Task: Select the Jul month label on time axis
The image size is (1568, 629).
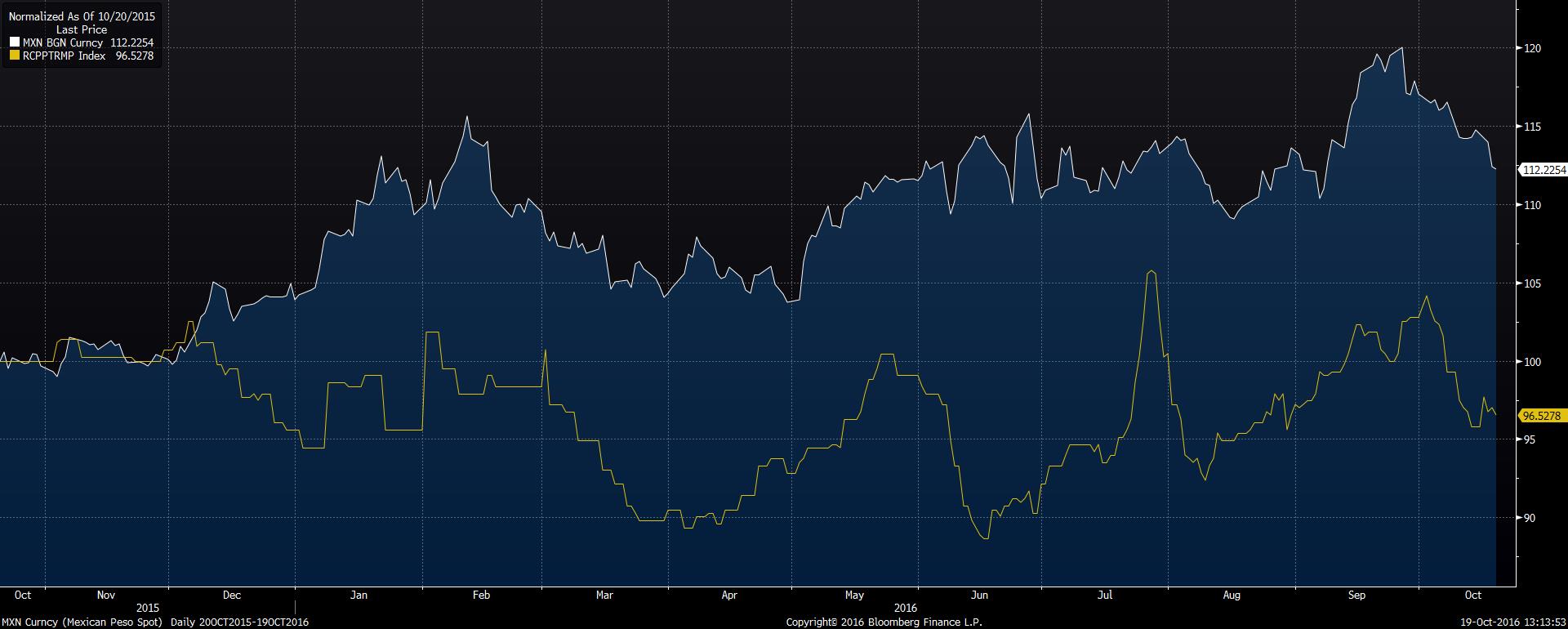Action: (x=1105, y=595)
